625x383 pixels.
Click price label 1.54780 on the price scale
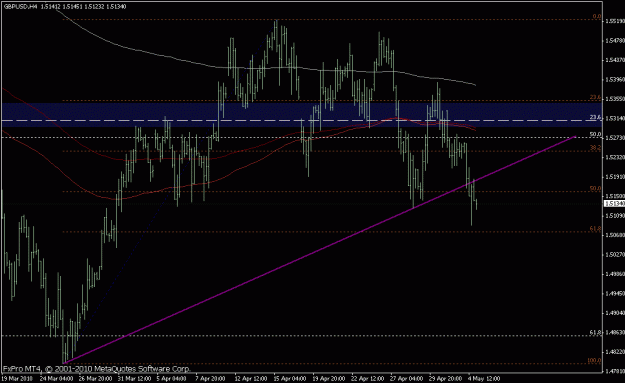point(615,41)
